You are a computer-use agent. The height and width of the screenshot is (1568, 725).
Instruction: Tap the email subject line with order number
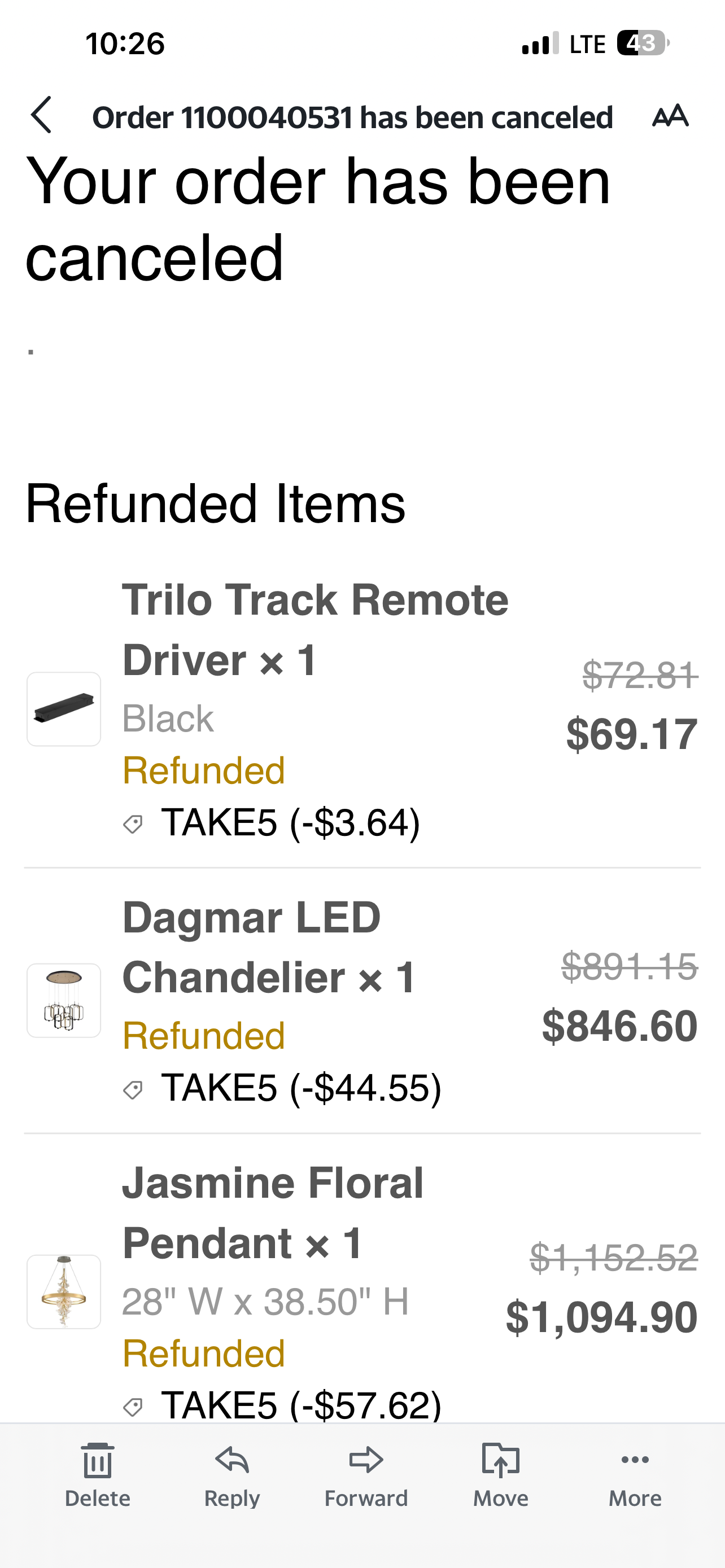tap(352, 117)
